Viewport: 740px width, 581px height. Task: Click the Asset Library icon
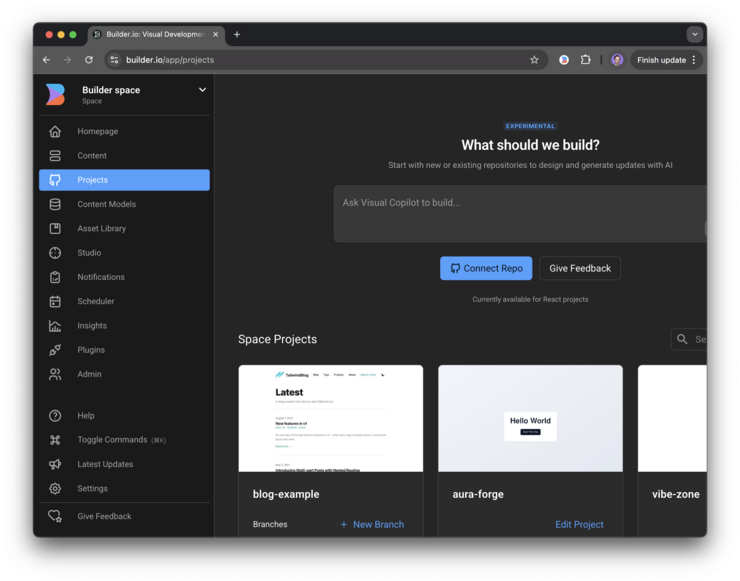click(55, 228)
